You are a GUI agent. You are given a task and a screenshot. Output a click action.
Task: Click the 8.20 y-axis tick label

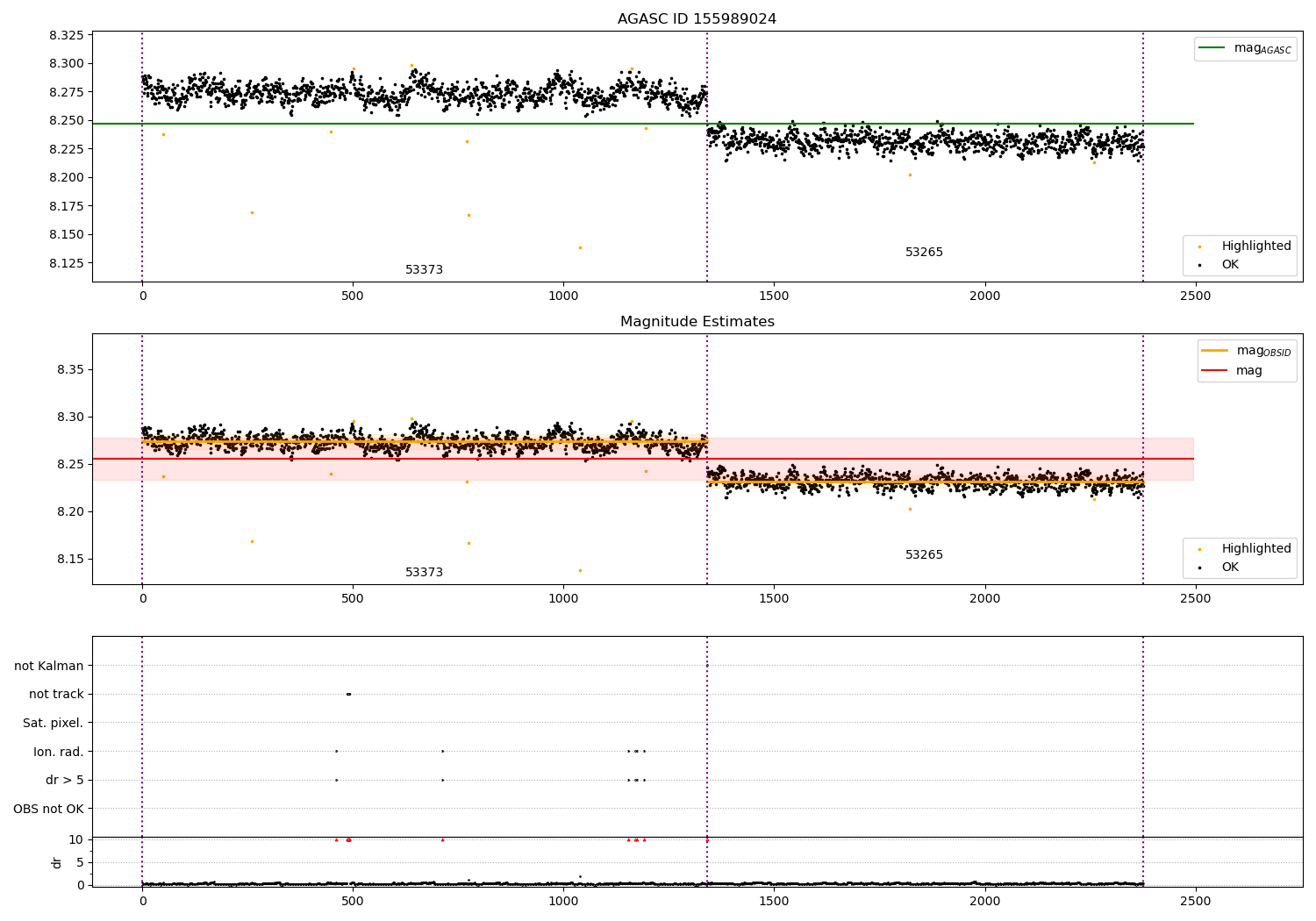pyautogui.click(x=70, y=512)
